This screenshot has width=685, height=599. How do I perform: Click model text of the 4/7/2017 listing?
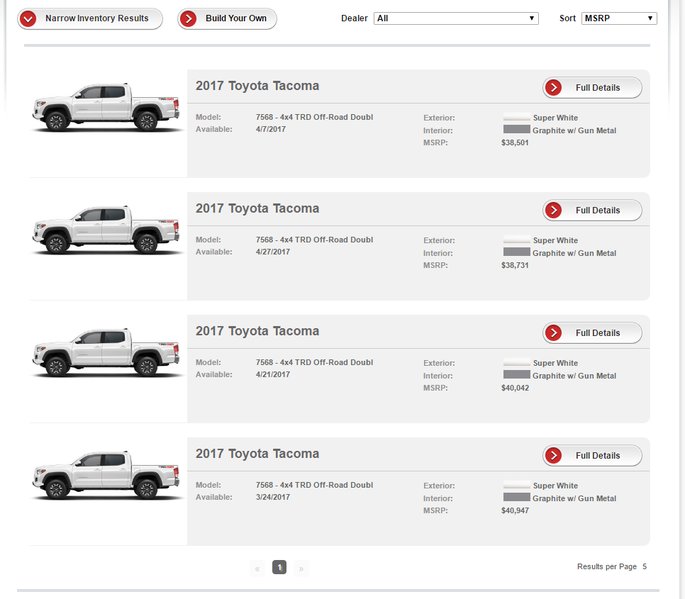tap(315, 117)
